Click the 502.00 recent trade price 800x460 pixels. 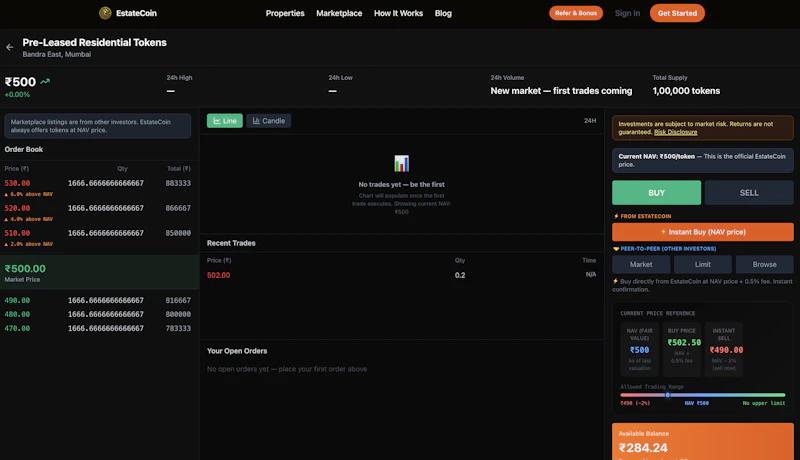(x=218, y=275)
